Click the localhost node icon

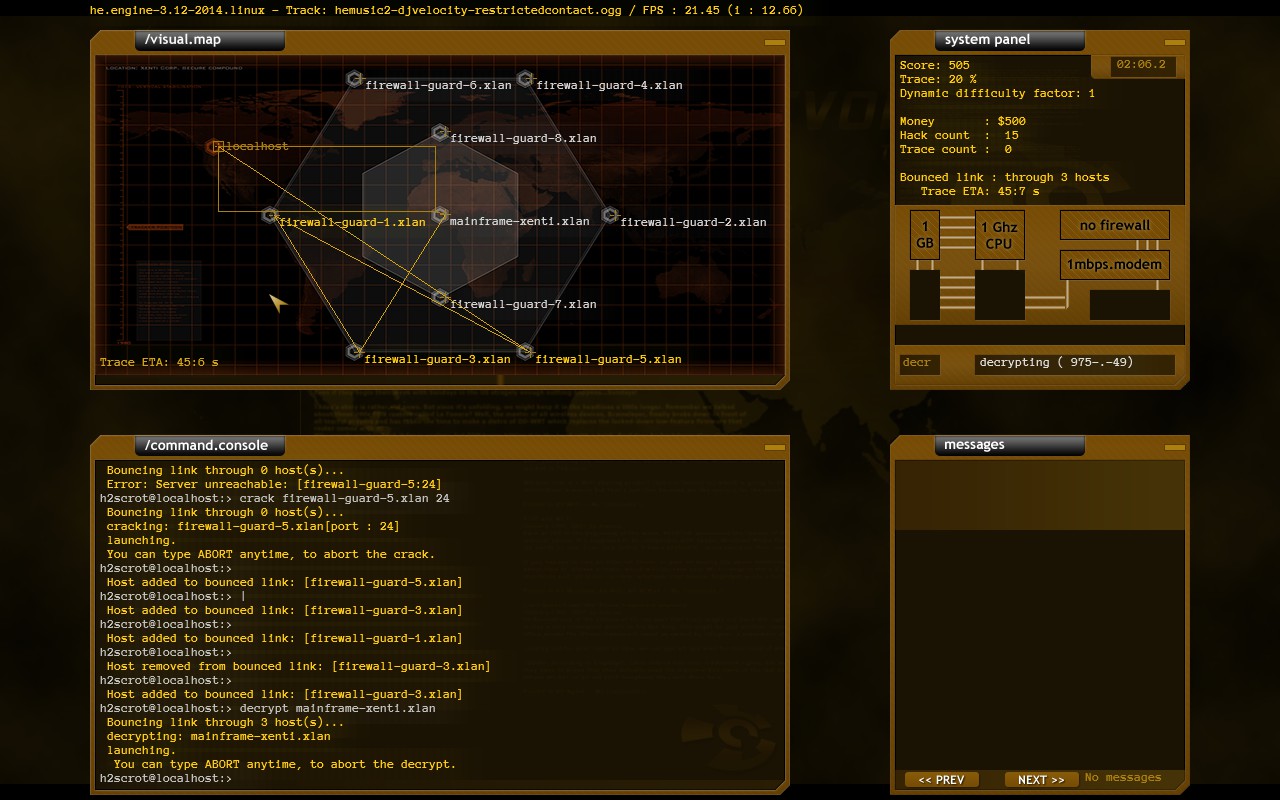click(216, 145)
